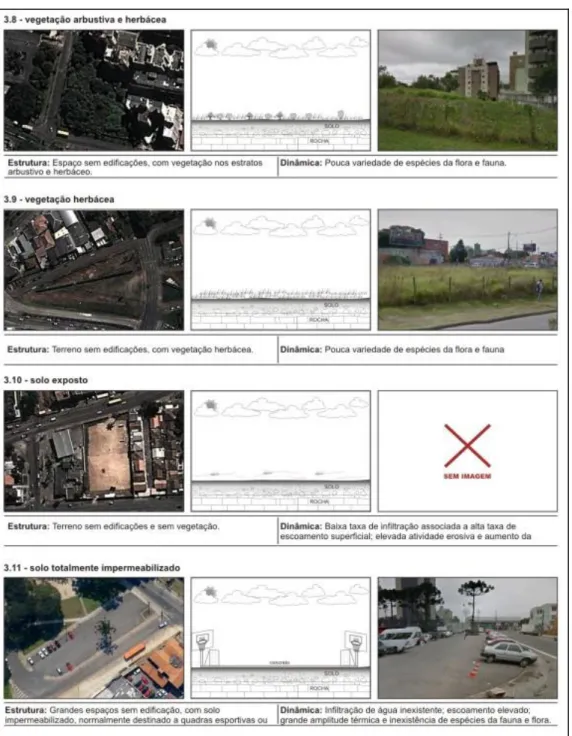Click "ROCHA" label in section 3.9 diagram
Image resolution: width=572 pixels, height=736 pixels.
pos(320,320)
